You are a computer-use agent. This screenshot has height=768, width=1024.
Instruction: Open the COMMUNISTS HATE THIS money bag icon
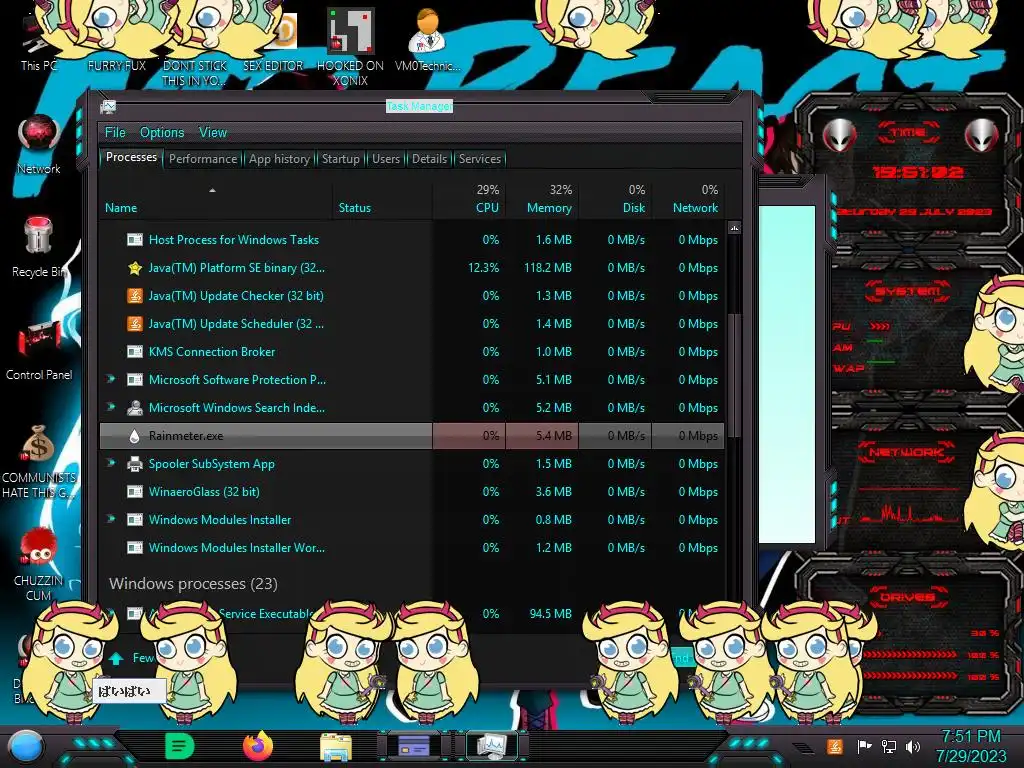click(39, 460)
